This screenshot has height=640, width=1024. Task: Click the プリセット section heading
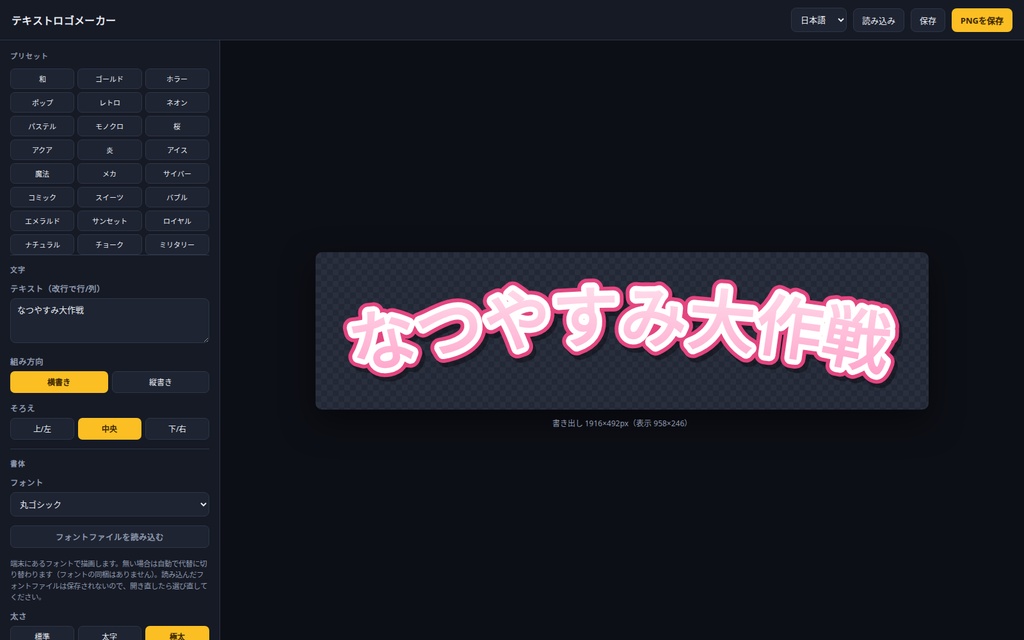(29, 56)
